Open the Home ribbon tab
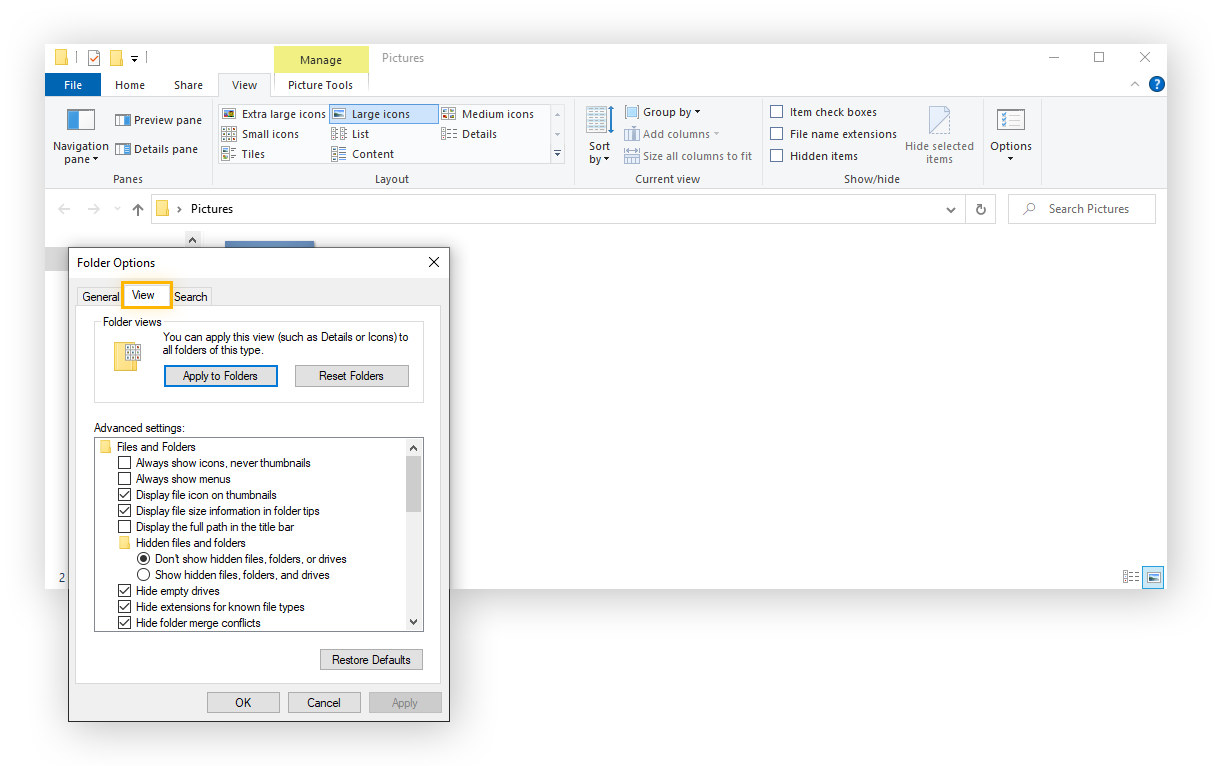 (129, 85)
